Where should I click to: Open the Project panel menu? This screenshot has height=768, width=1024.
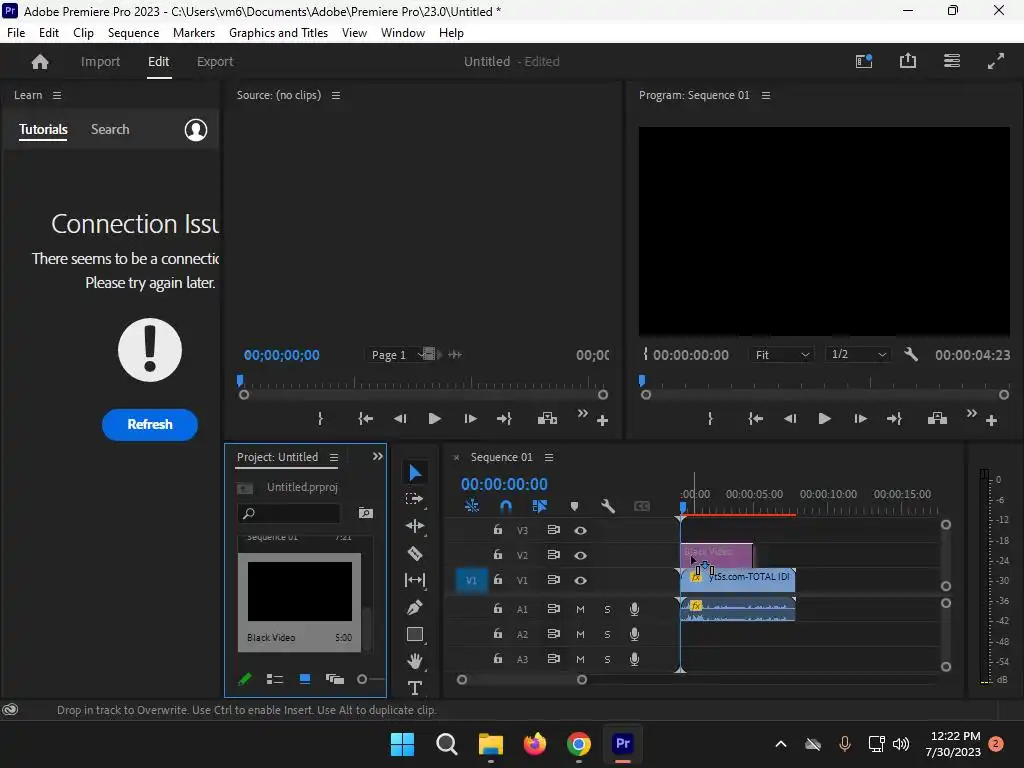click(334, 457)
